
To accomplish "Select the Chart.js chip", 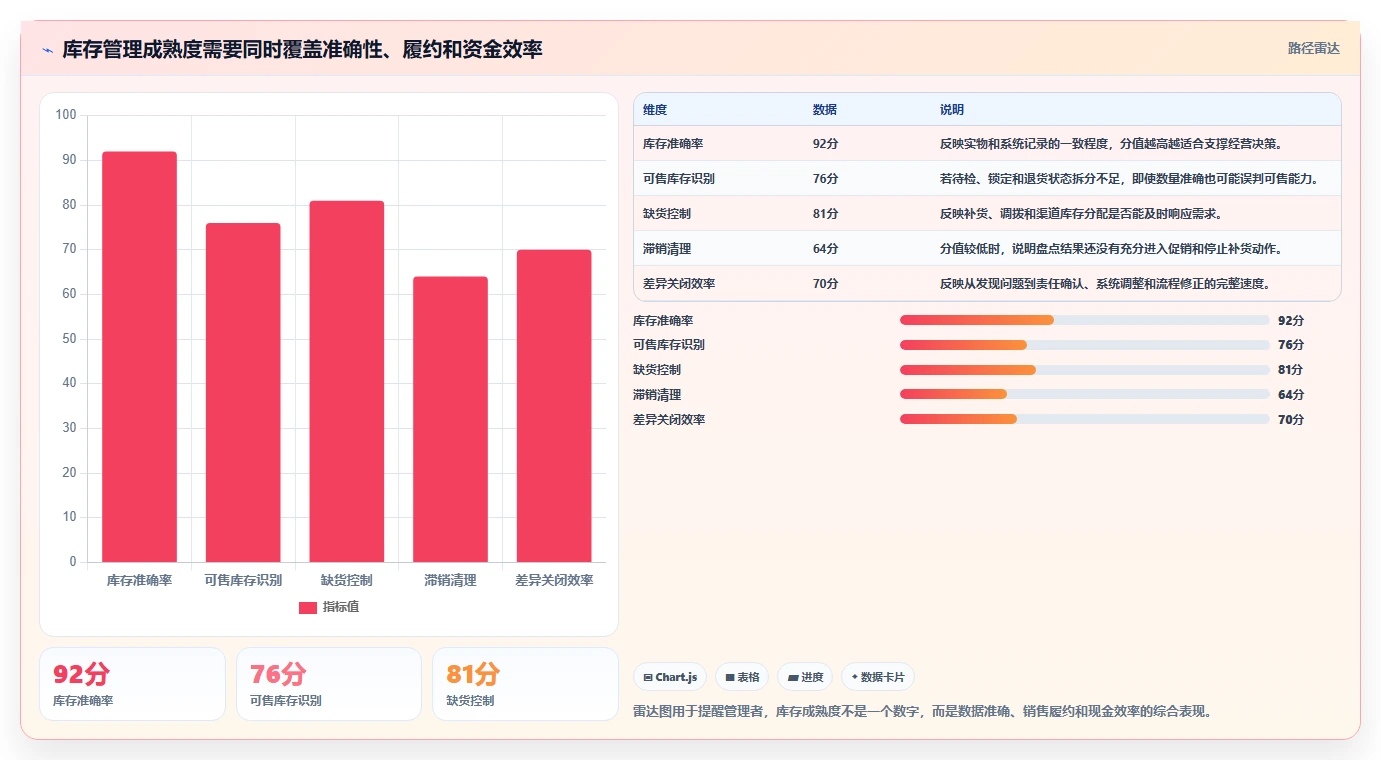I will 670,677.
